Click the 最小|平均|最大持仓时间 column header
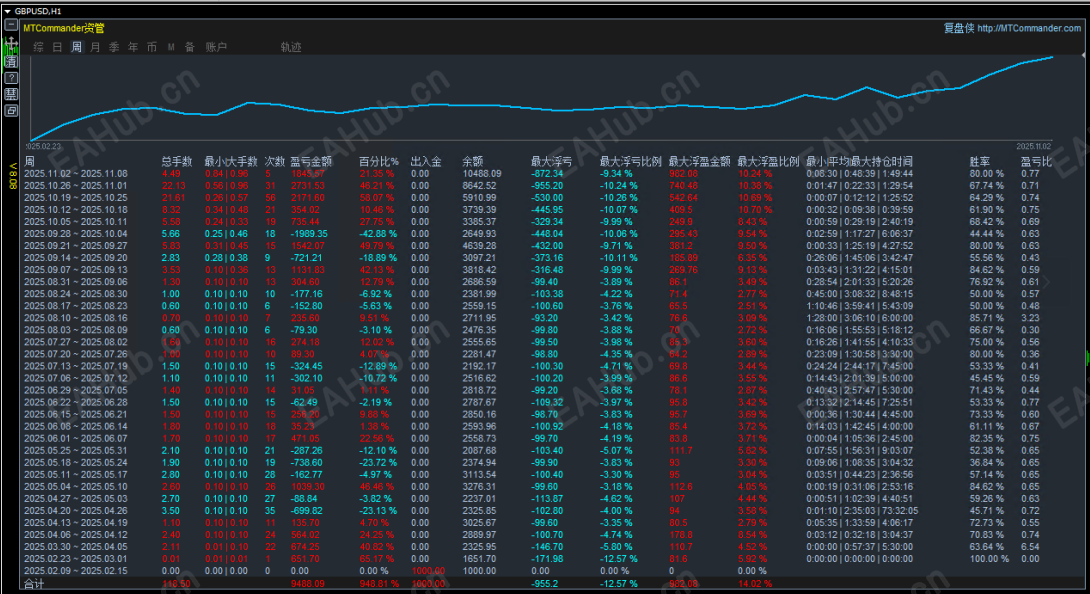This screenshot has width=1090, height=594. (x=859, y=161)
